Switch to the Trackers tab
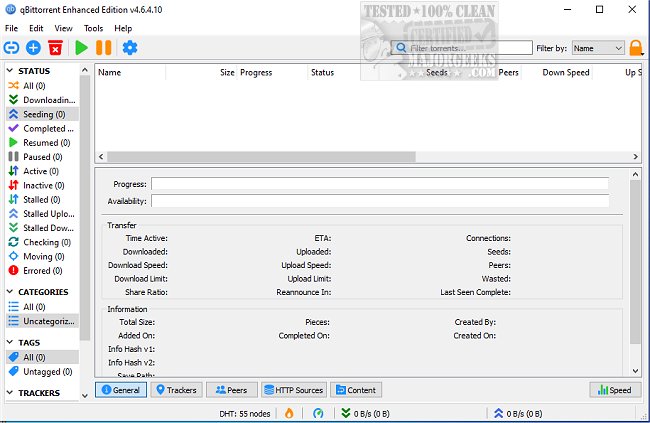650x423 pixels. tap(177, 390)
